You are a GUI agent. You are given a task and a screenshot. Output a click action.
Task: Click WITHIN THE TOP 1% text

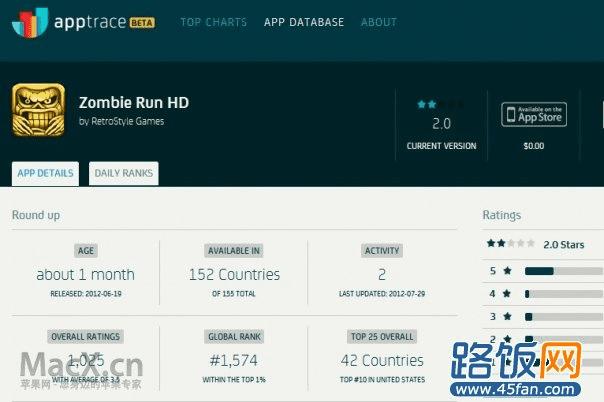(234, 380)
